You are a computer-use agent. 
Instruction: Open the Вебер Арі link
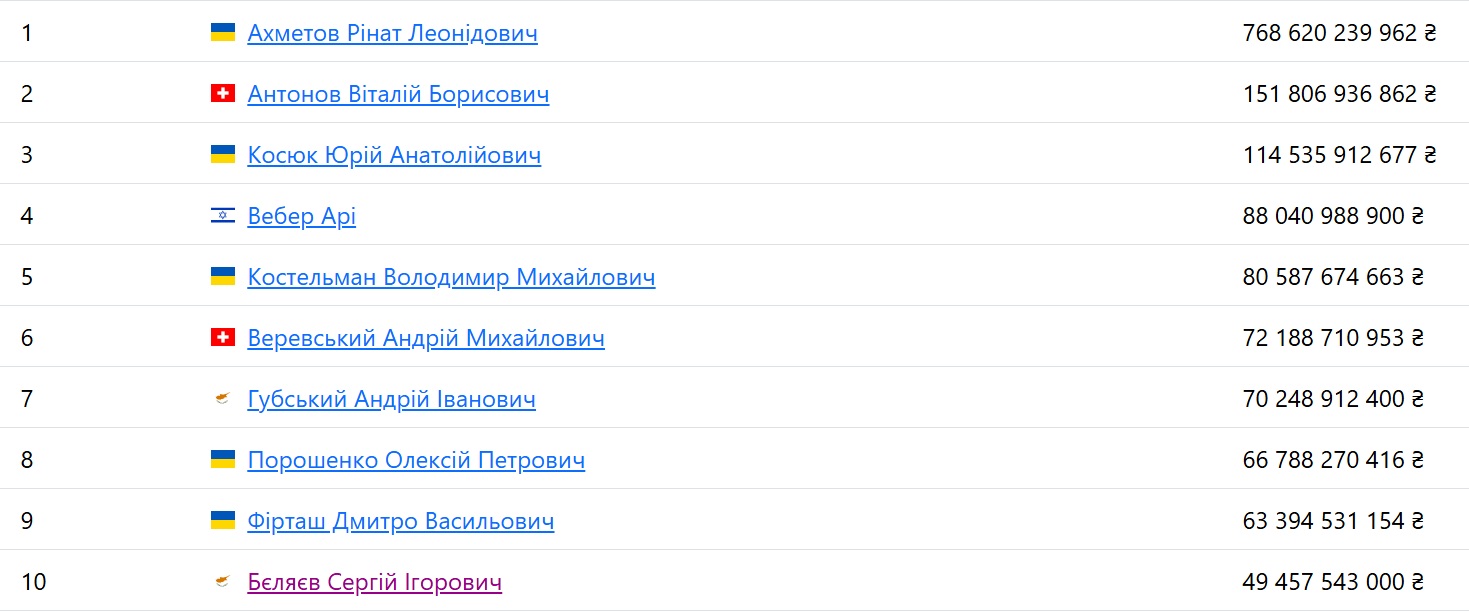301,216
